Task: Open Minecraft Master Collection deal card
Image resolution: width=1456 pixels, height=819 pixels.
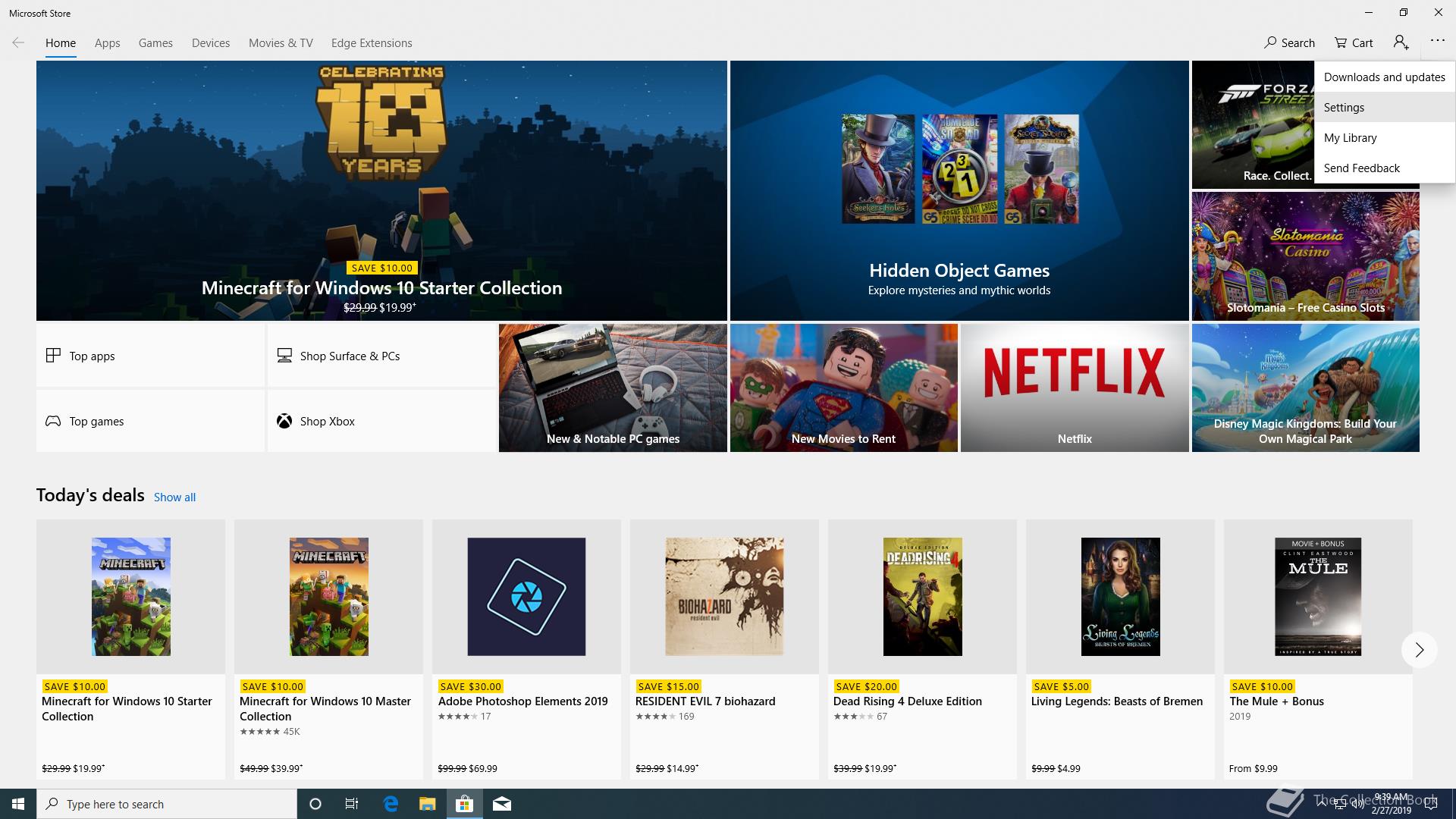Action: coord(328,649)
